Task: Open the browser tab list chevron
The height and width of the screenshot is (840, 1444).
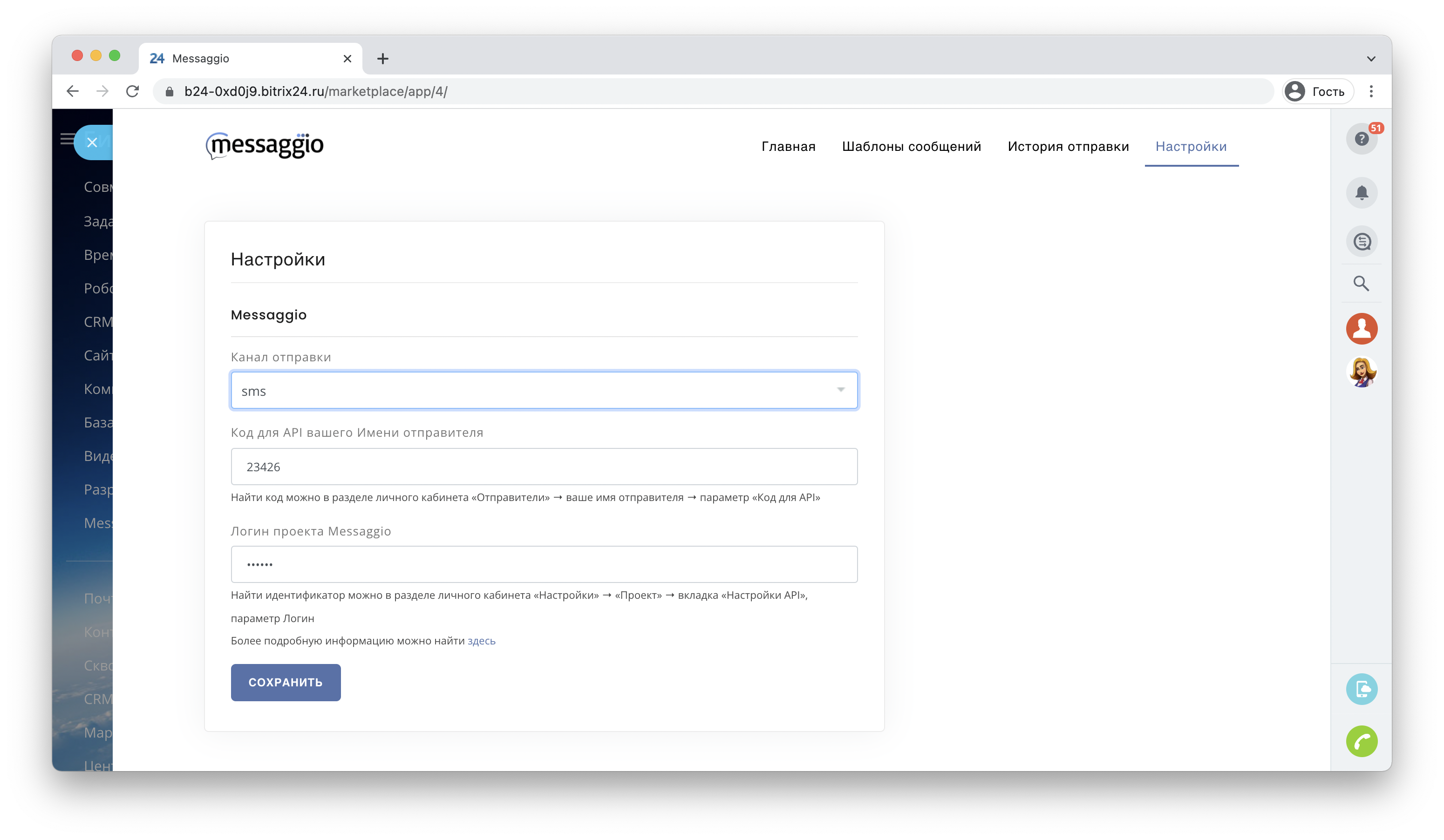Action: click(x=1371, y=59)
